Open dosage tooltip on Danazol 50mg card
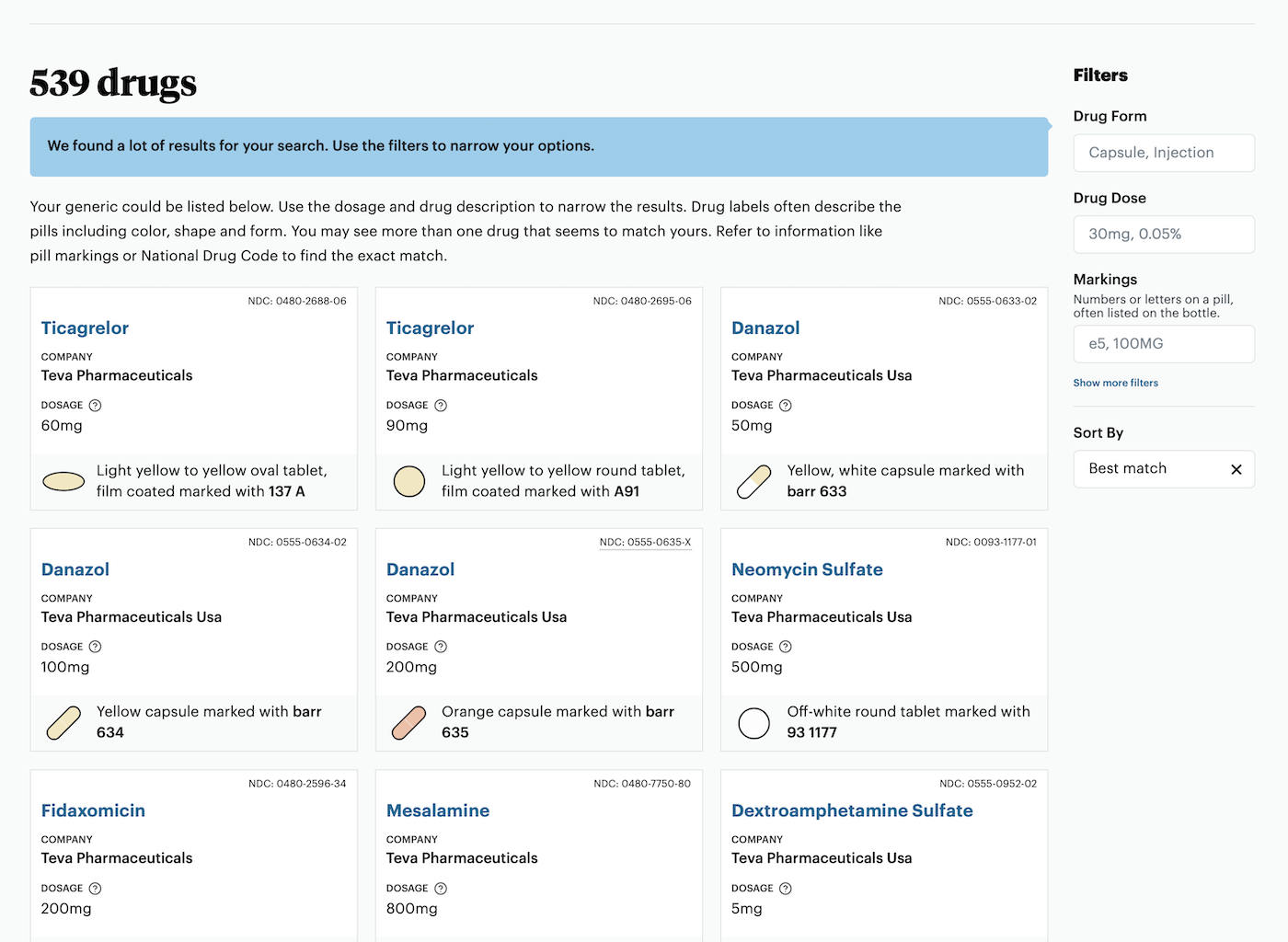Image resolution: width=1288 pixels, height=942 pixels. click(786, 405)
